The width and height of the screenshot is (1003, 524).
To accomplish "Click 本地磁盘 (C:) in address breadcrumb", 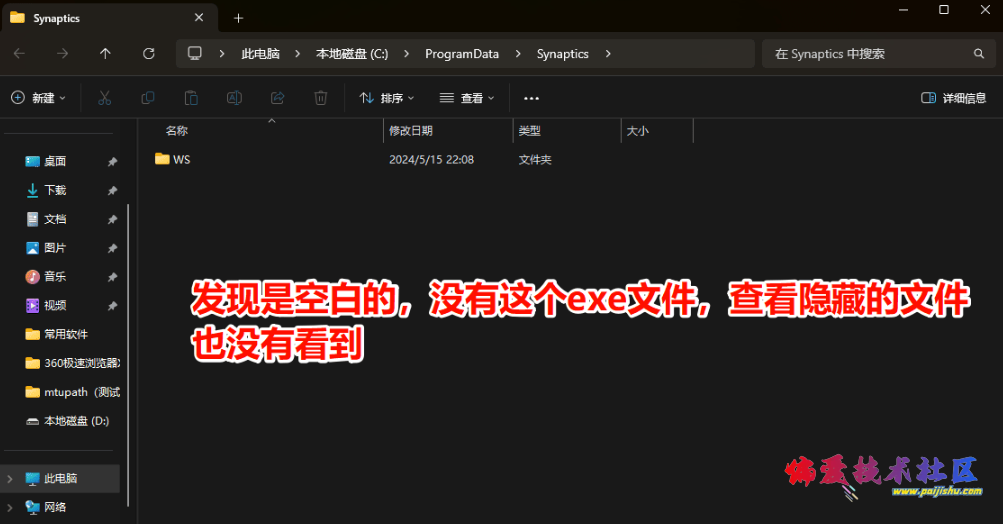I will click(x=352, y=54).
